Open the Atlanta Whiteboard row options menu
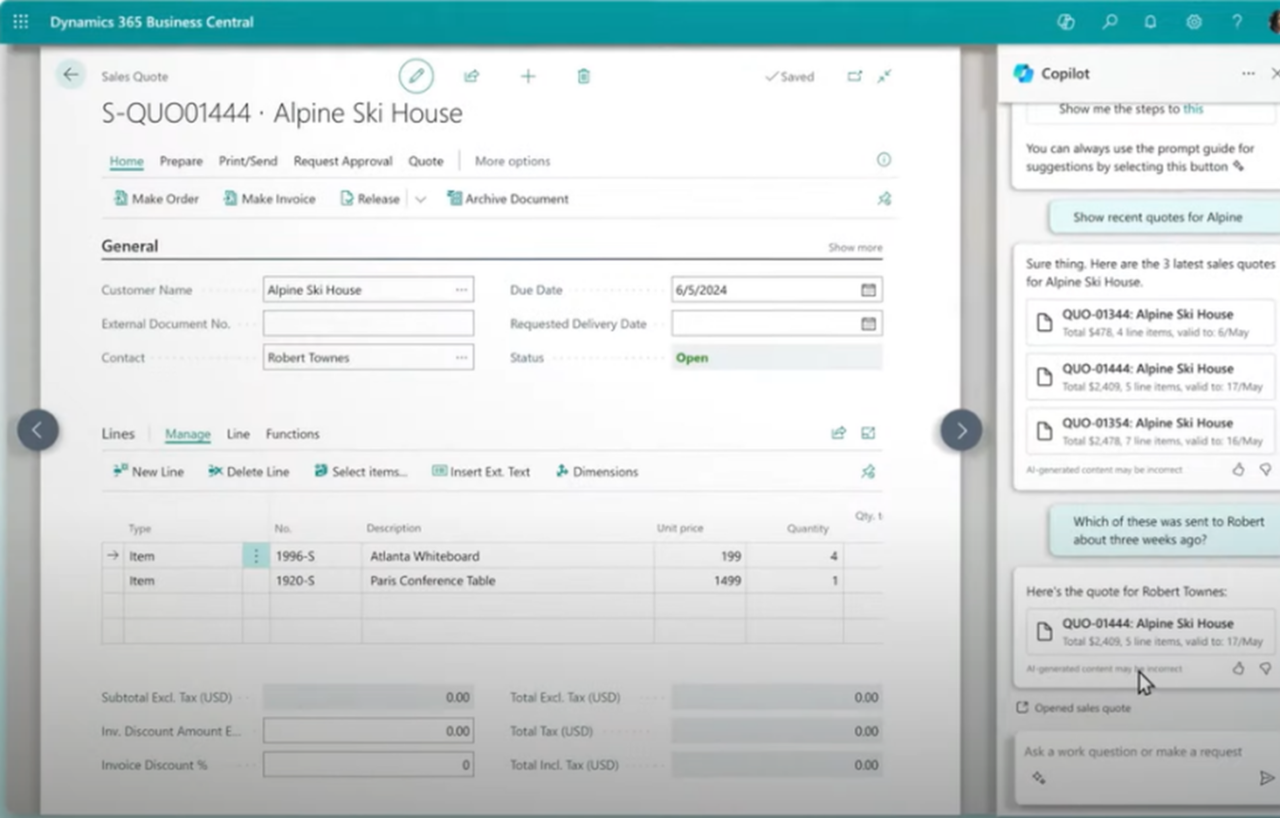This screenshot has height=818, width=1280. (x=255, y=556)
